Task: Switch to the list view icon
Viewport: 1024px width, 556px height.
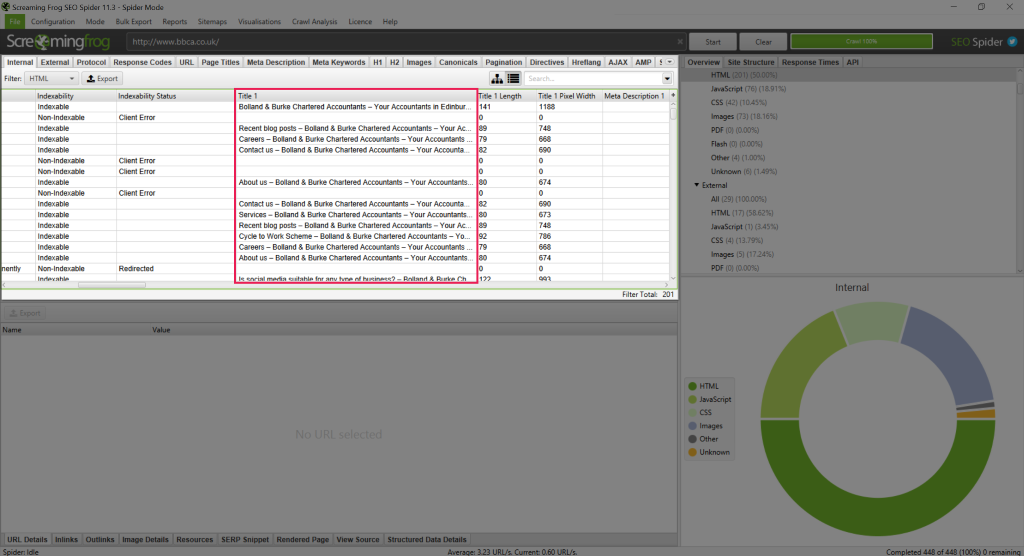Action: coord(513,78)
